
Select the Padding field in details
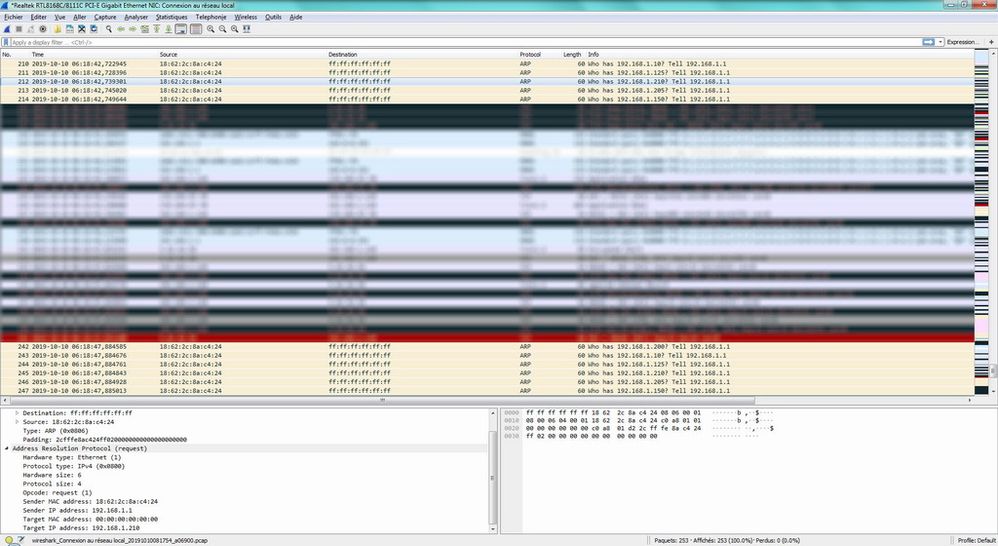(104, 440)
